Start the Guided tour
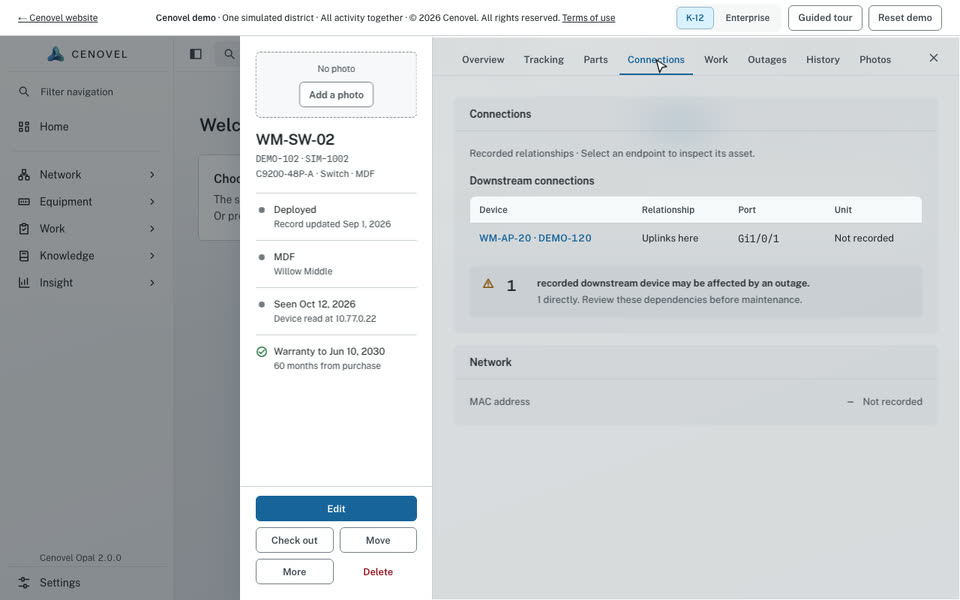This screenshot has width=960, height=600. (x=825, y=18)
